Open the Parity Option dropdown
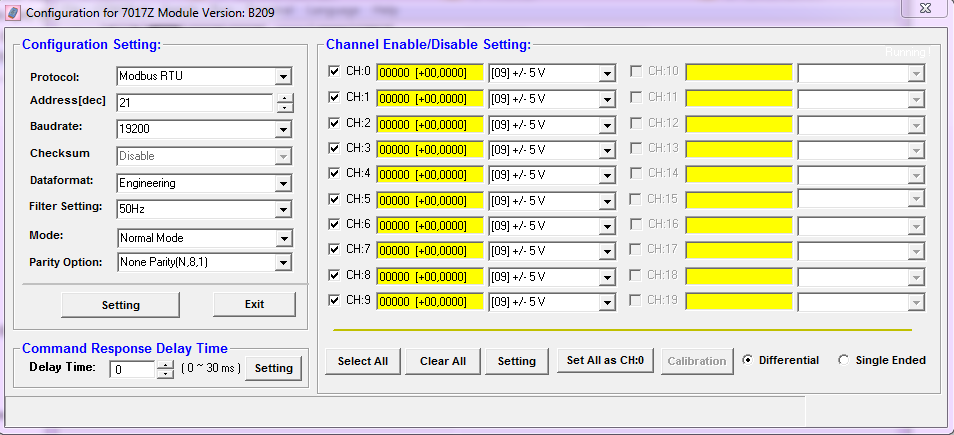 (x=283, y=263)
